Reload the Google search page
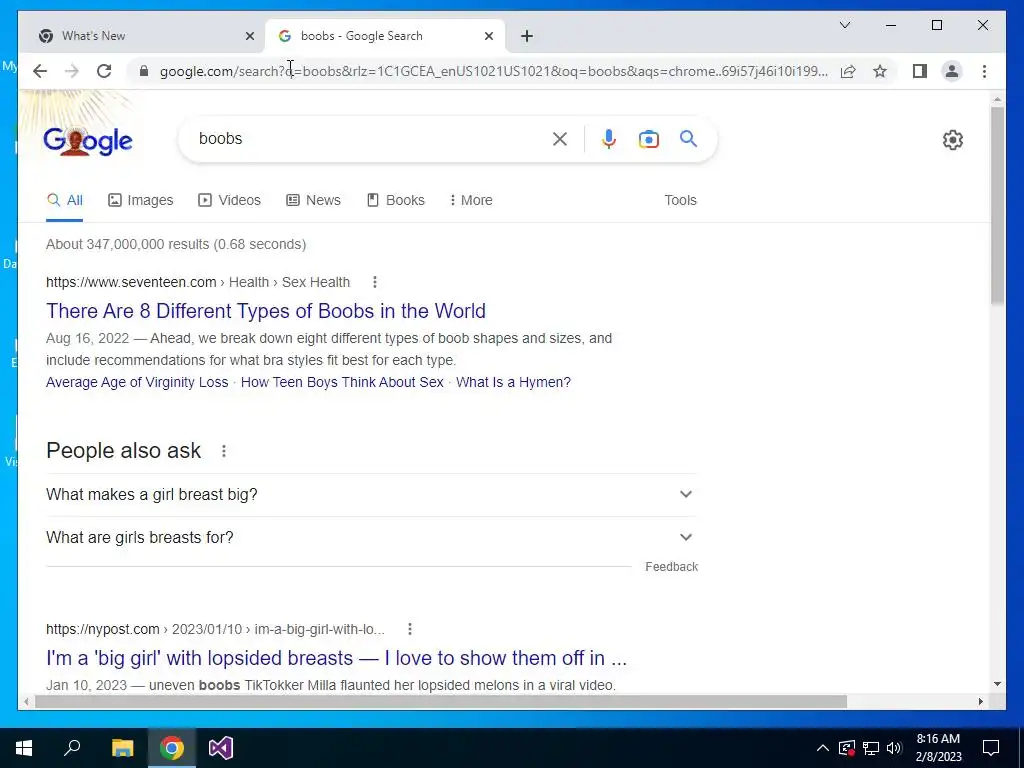The height and width of the screenshot is (768, 1024). point(104,71)
